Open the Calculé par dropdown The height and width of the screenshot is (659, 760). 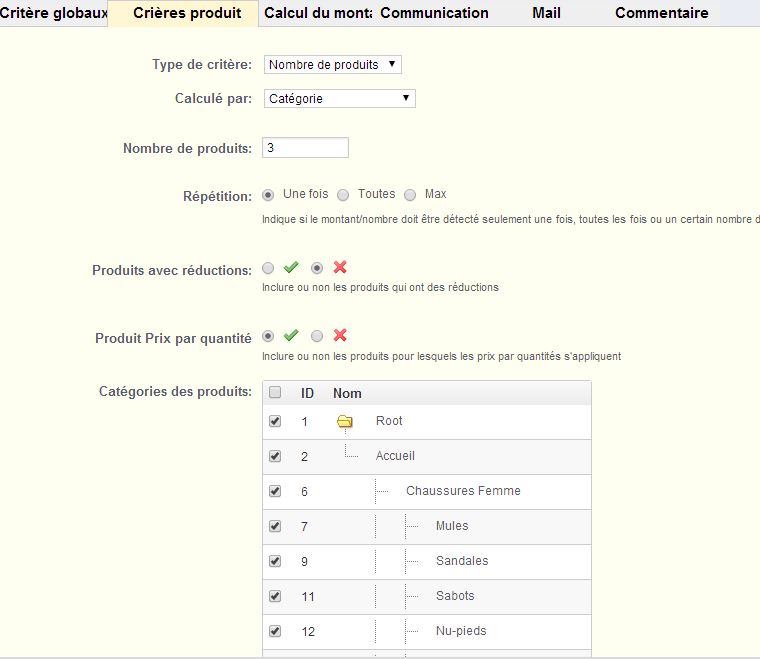tap(339, 98)
